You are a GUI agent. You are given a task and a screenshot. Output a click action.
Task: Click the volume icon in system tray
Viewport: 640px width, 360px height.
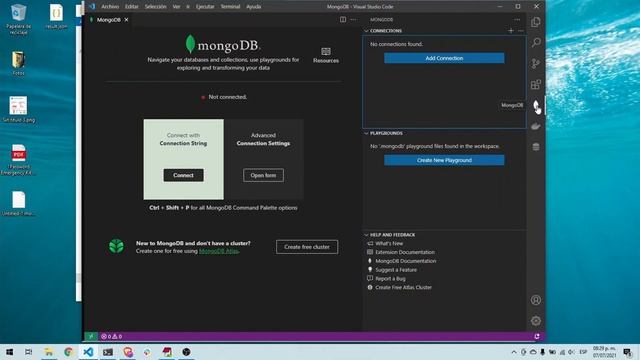(571, 352)
